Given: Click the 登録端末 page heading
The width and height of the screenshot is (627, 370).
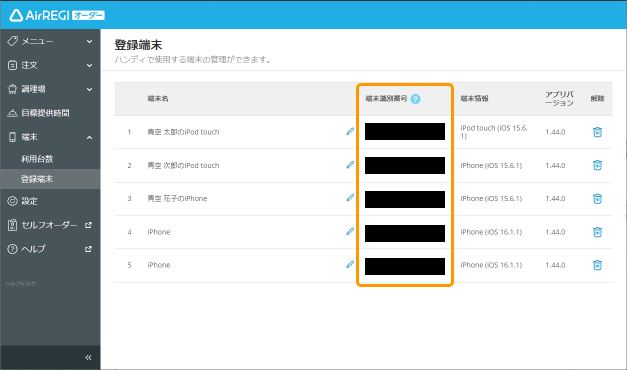Looking at the screenshot, I should [x=138, y=45].
